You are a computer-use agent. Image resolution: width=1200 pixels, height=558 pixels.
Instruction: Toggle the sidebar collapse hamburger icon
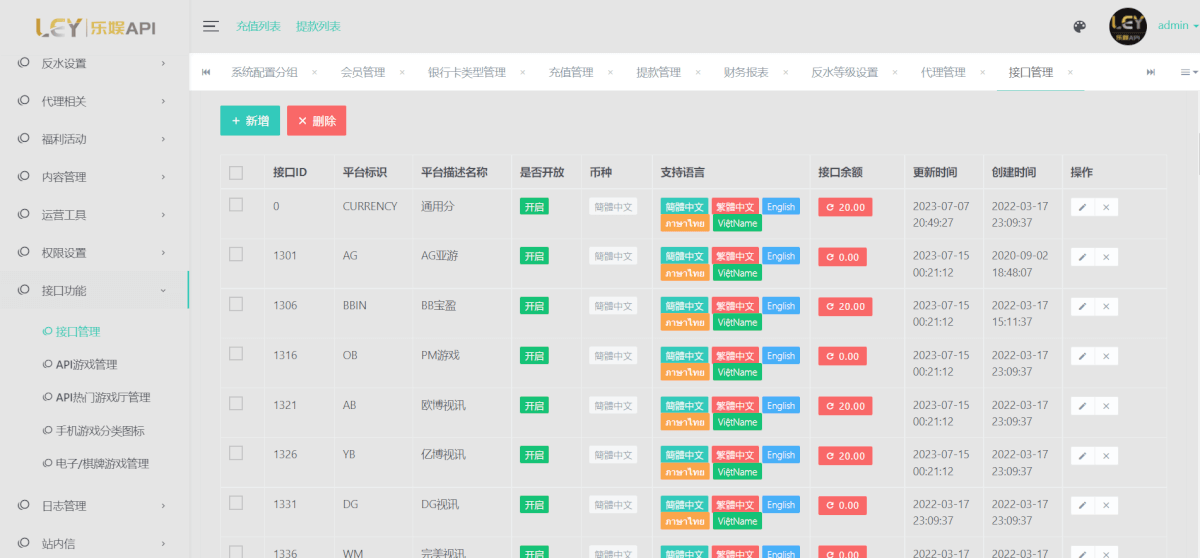pyautogui.click(x=211, y=26)
